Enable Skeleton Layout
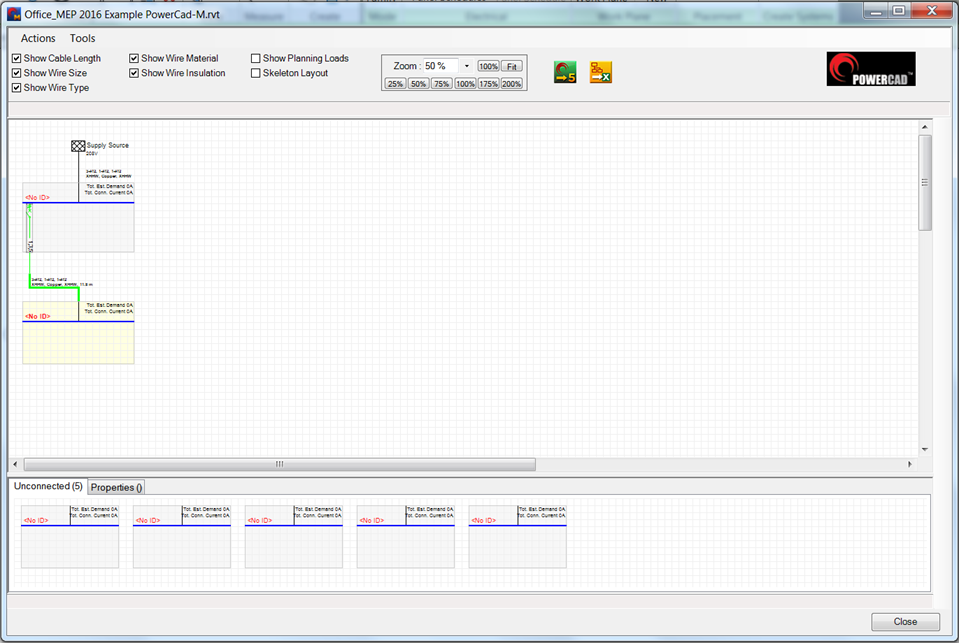 pyautogui.click(x=256, y=72)
